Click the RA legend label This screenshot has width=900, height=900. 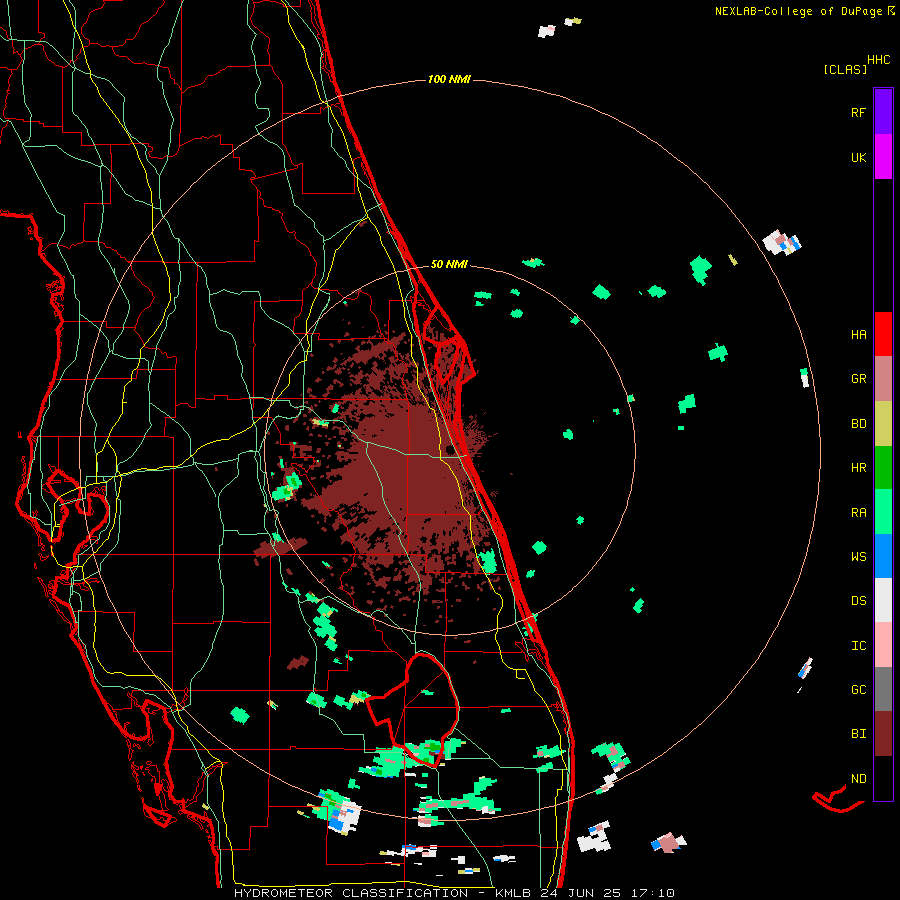[x=858, y=513]
